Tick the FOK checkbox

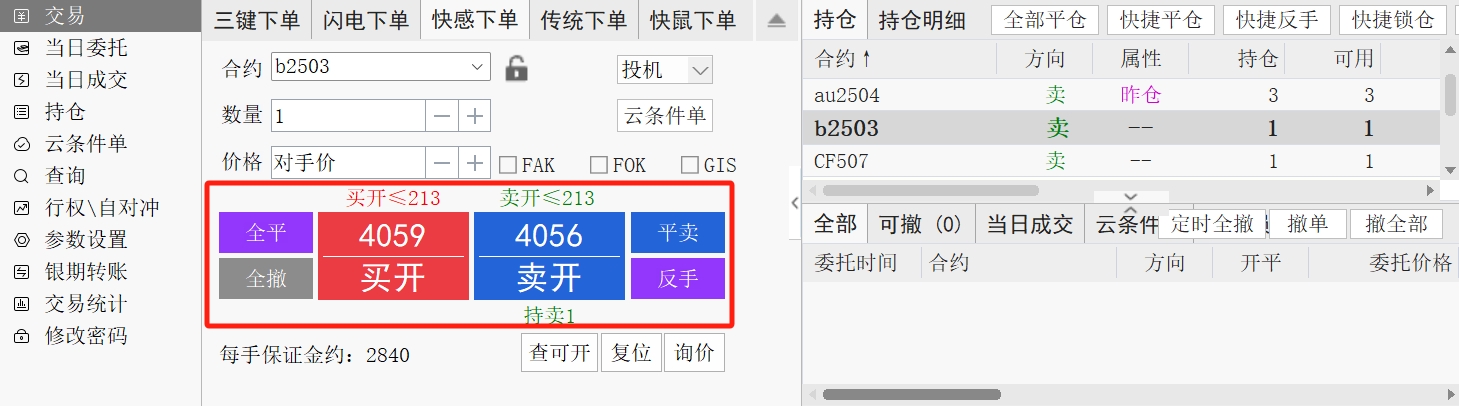(x=598, y=165)
